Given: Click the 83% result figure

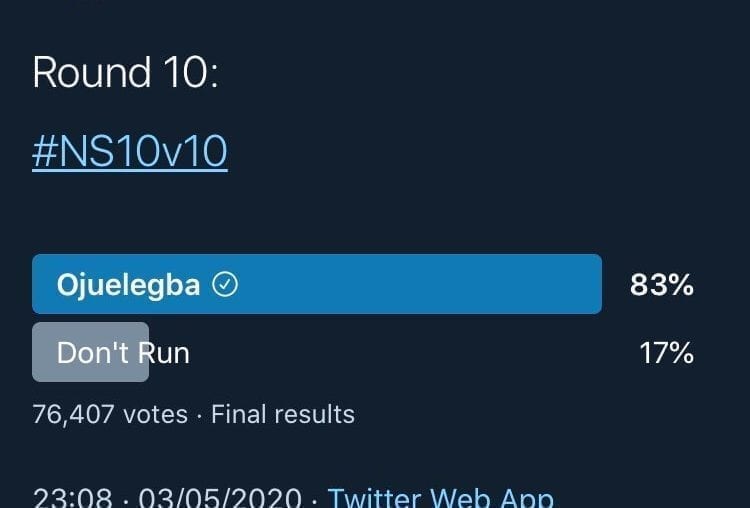Looking at the screenshot, I should (x=661, y=285).
